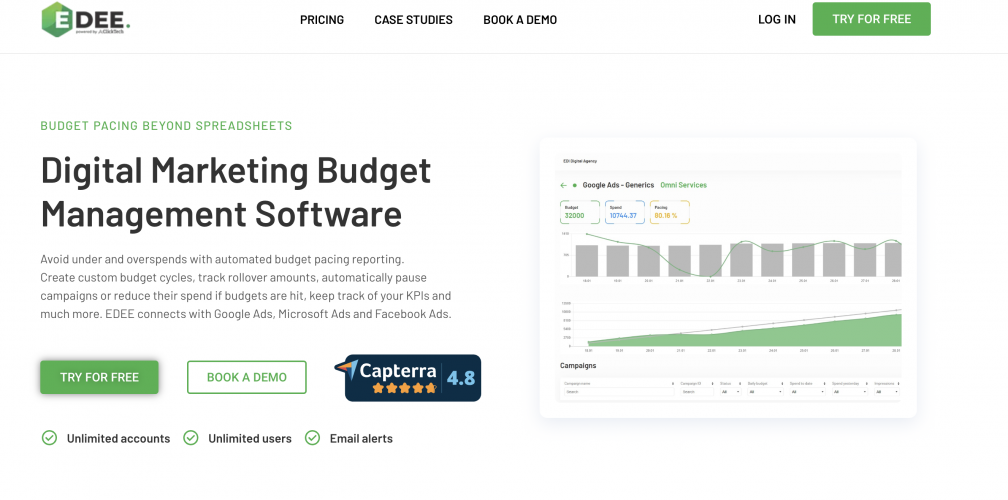Click the green cumulative spend area chart

(x=730, y=326)
